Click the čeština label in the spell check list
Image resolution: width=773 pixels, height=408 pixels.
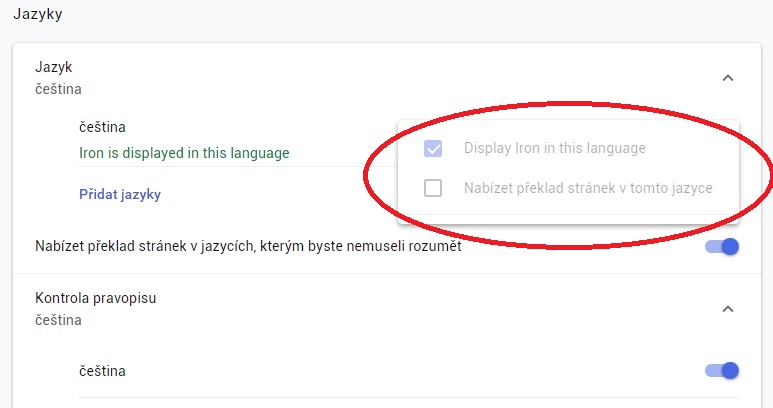102,371
